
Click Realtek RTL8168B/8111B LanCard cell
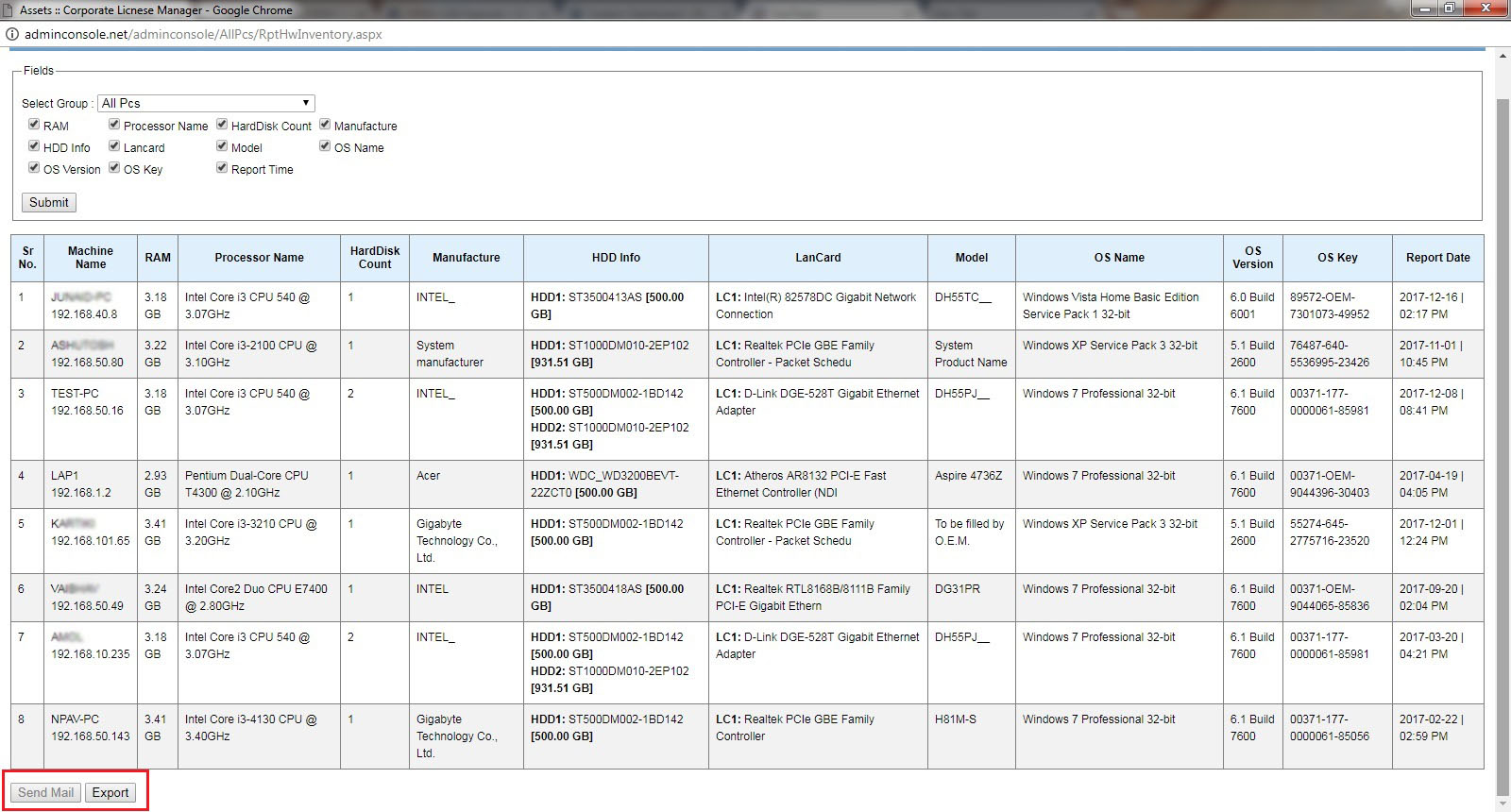[818, 598]
